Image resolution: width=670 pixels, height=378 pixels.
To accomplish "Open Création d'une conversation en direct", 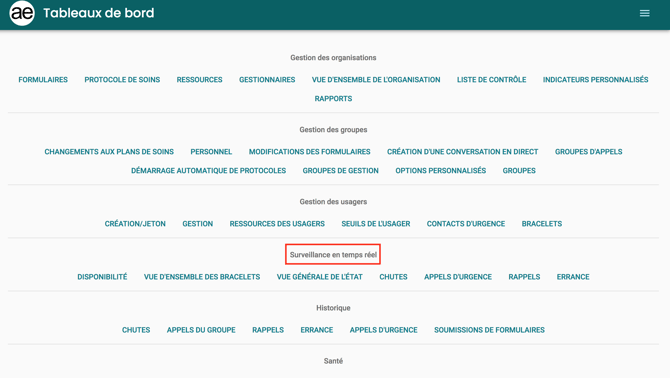I will [x=462, y=152].
